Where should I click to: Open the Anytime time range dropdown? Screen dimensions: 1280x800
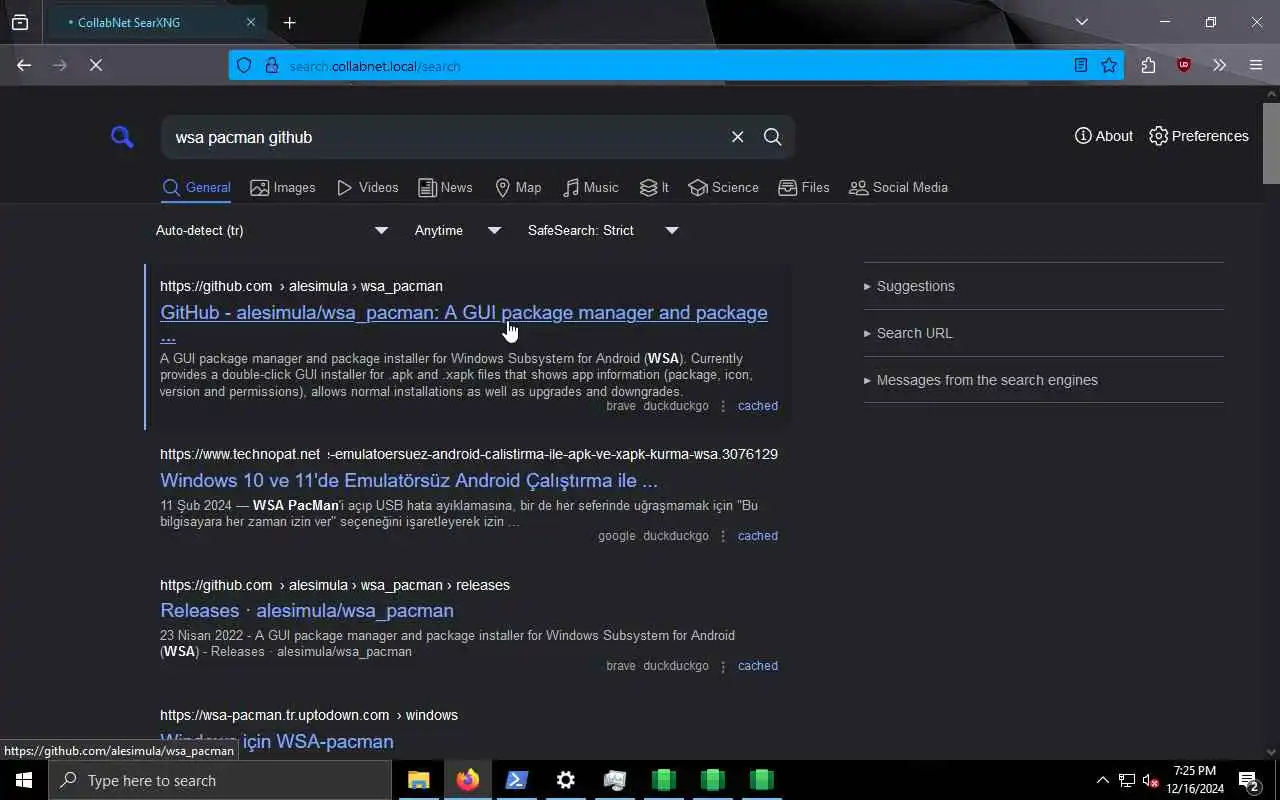pos(457,230)
